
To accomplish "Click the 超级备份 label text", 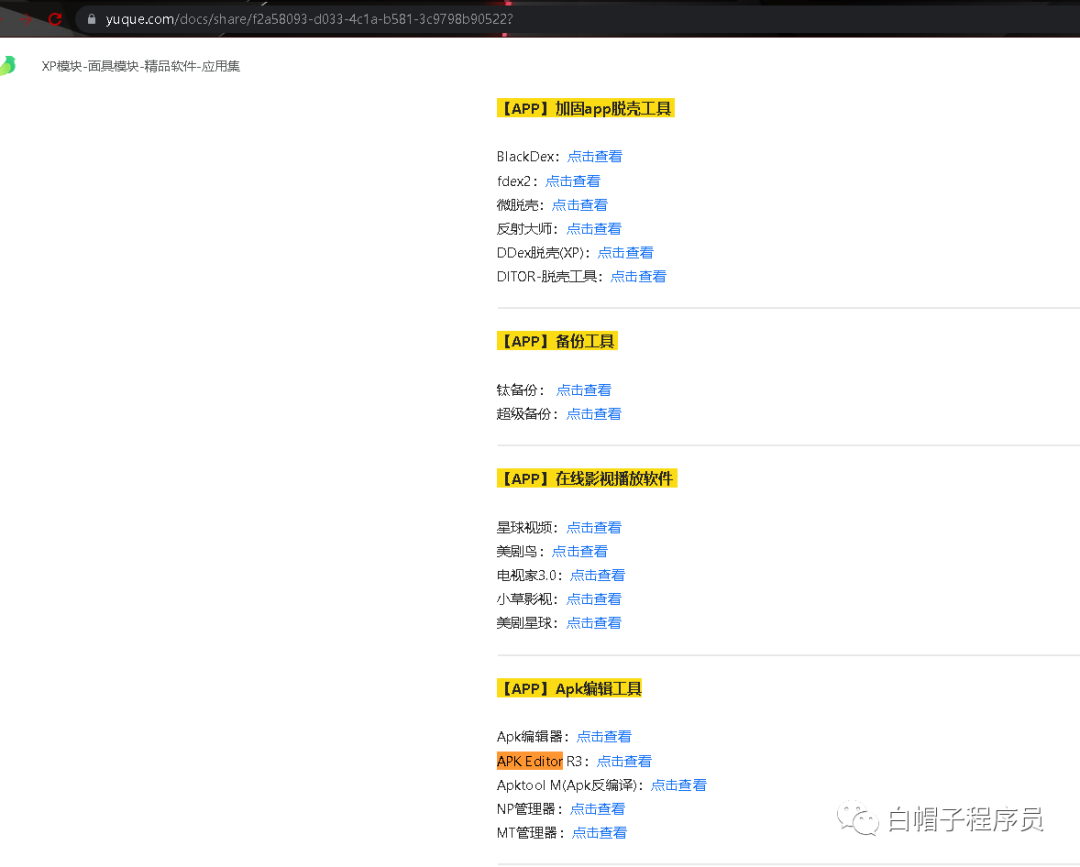I will 525,414.
